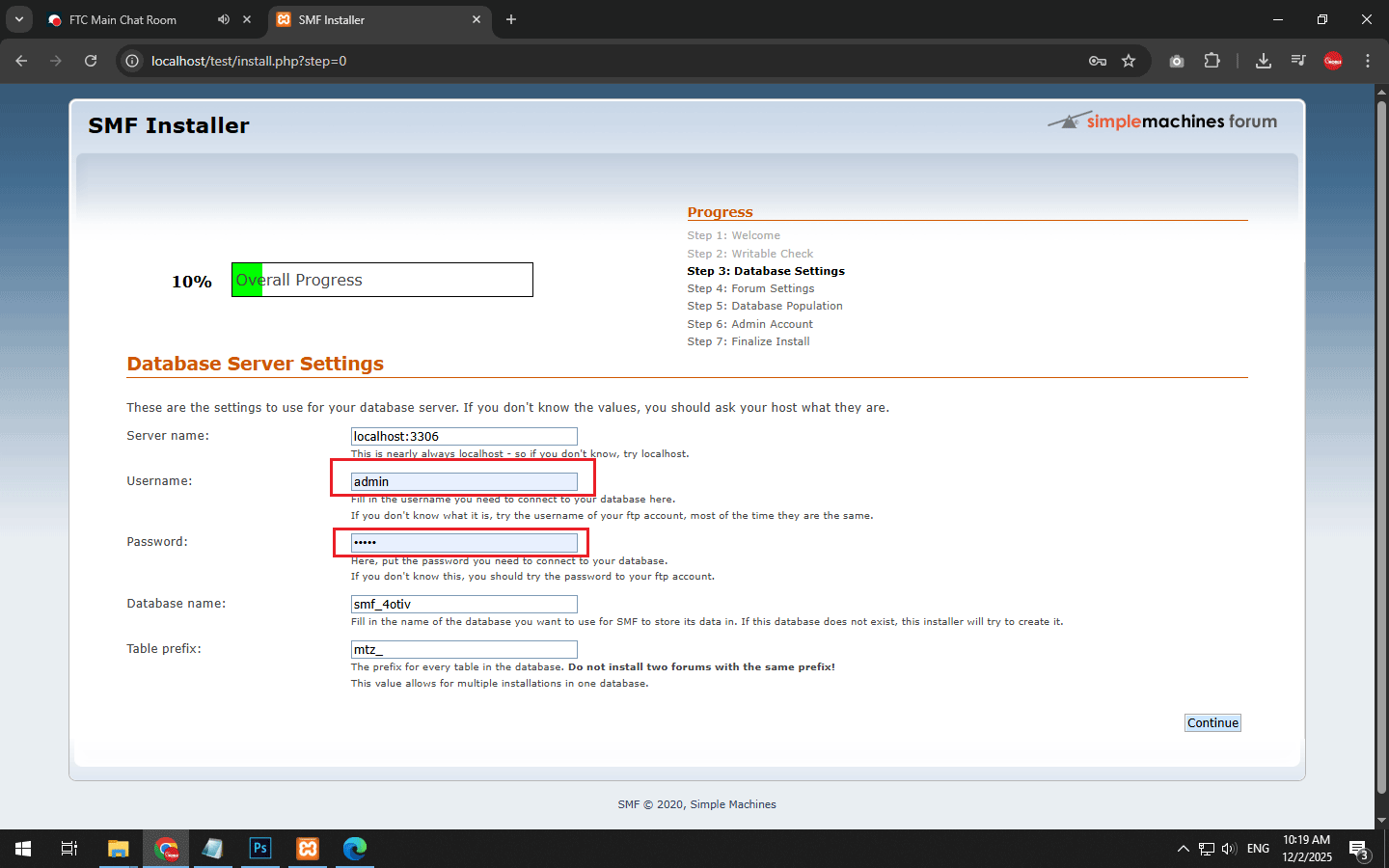This screenshot has height=868, width=1389.
Task: Open a new browser tab
Action: (511, 19)
